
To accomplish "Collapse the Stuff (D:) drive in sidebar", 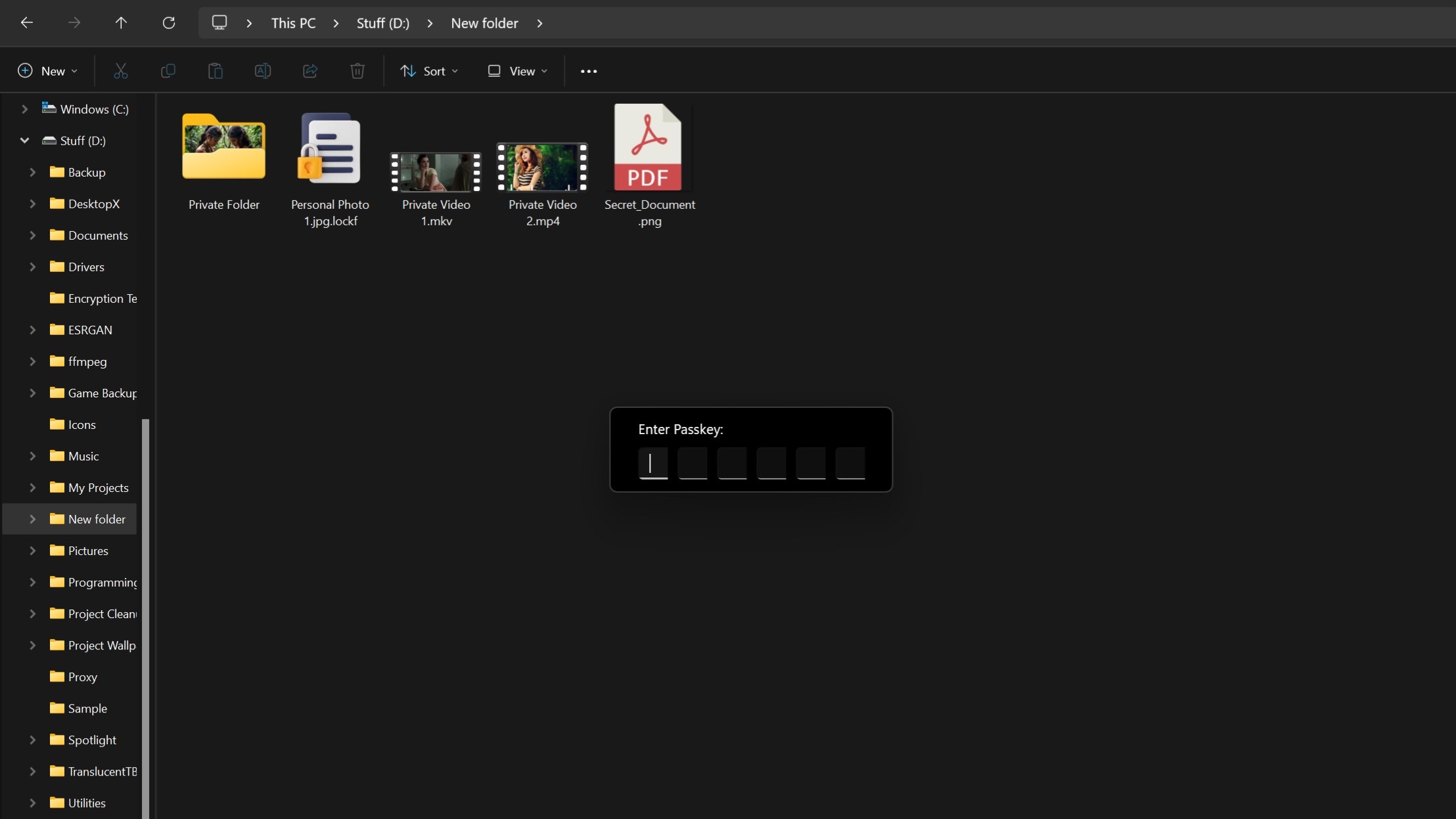I will pyautogui.click(x=24, y=141).
